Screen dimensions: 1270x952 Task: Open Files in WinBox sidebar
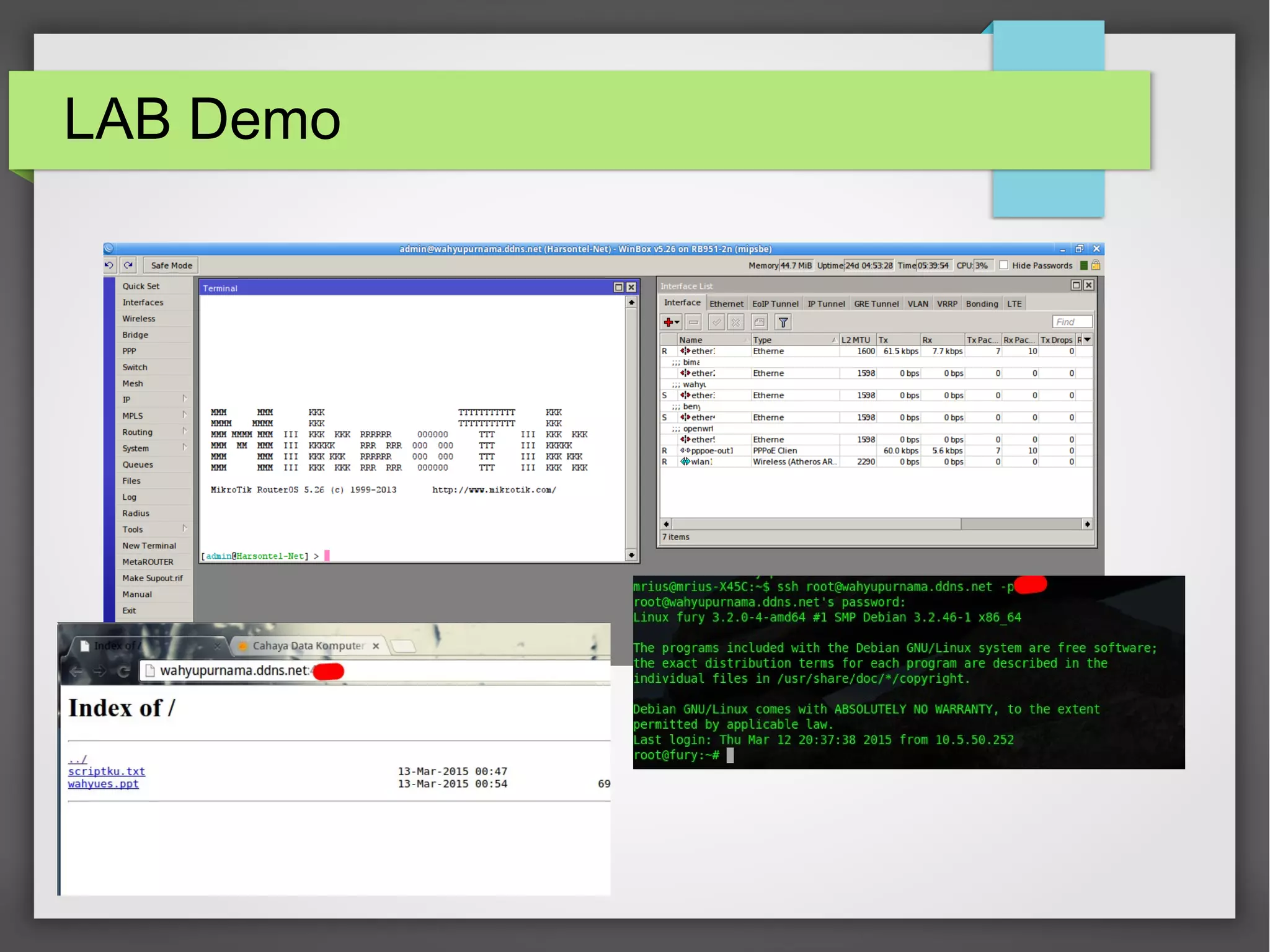(131, 481)
